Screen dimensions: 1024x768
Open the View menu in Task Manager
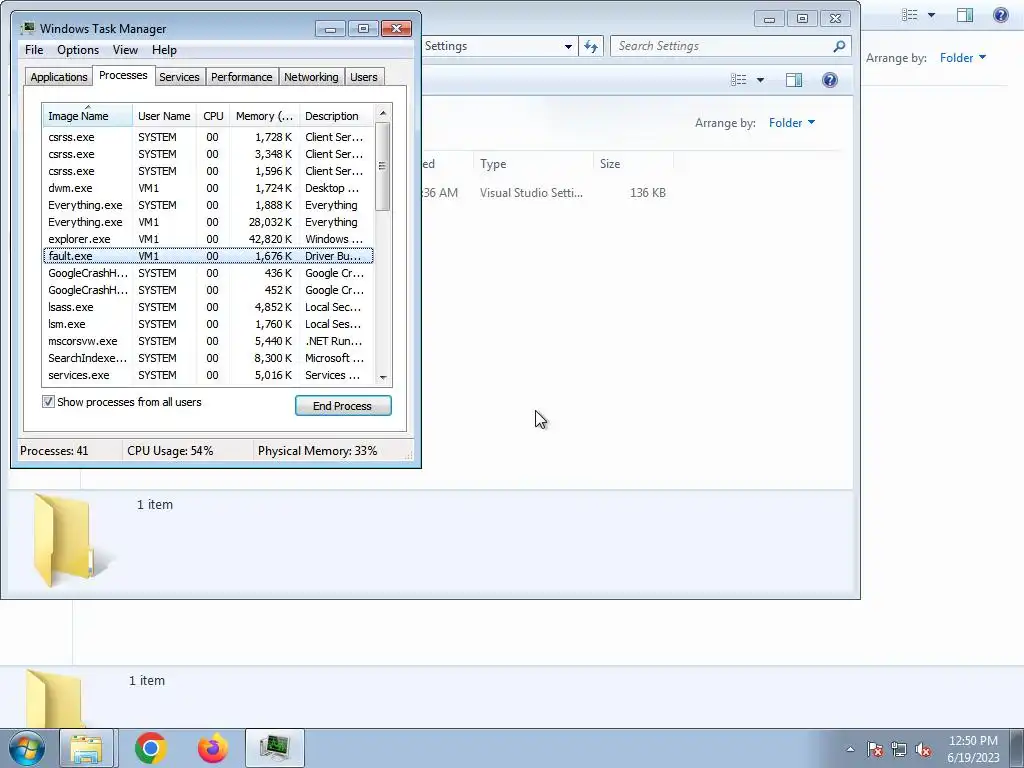tap(125, 50)
